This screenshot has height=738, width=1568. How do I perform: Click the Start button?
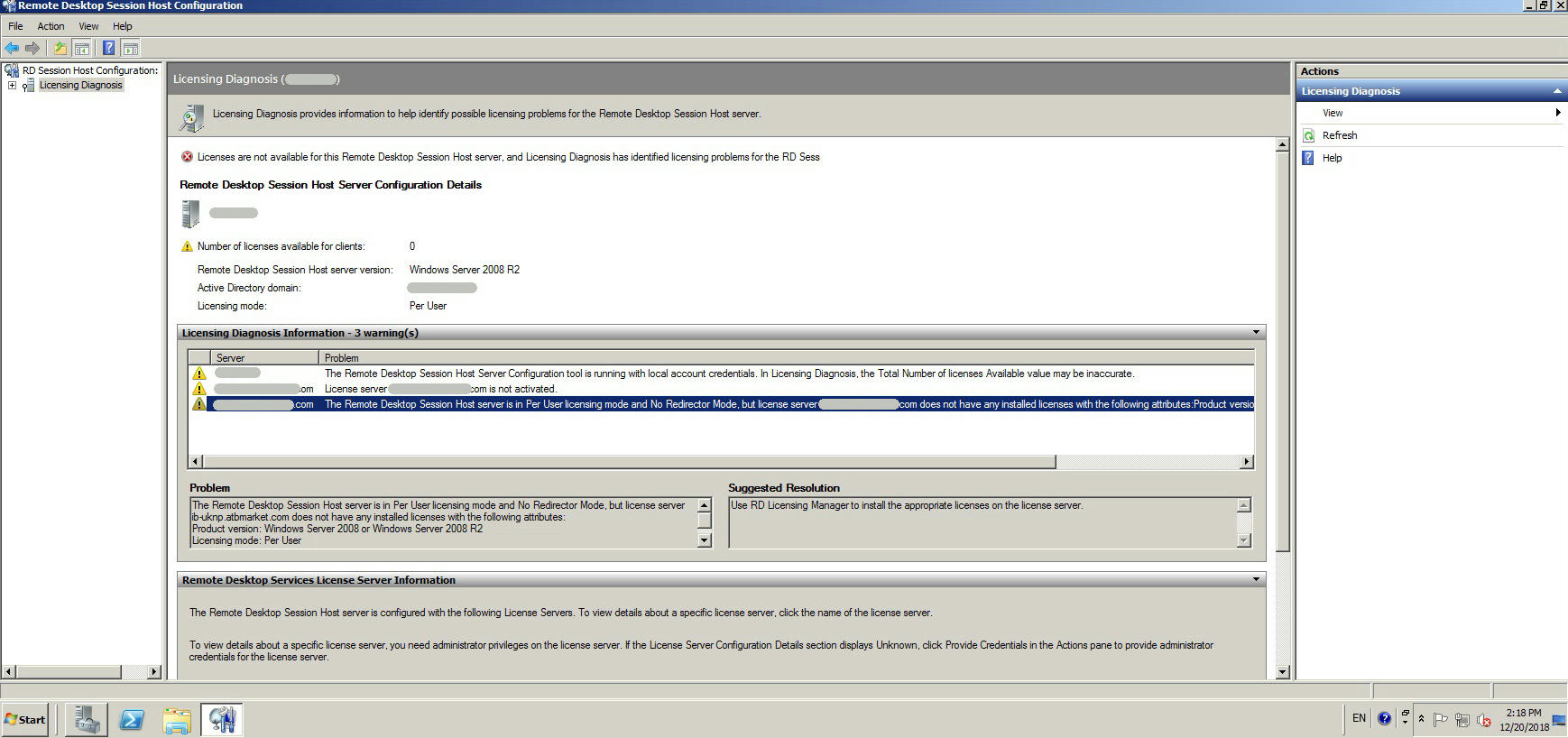[x=25, y=719]
